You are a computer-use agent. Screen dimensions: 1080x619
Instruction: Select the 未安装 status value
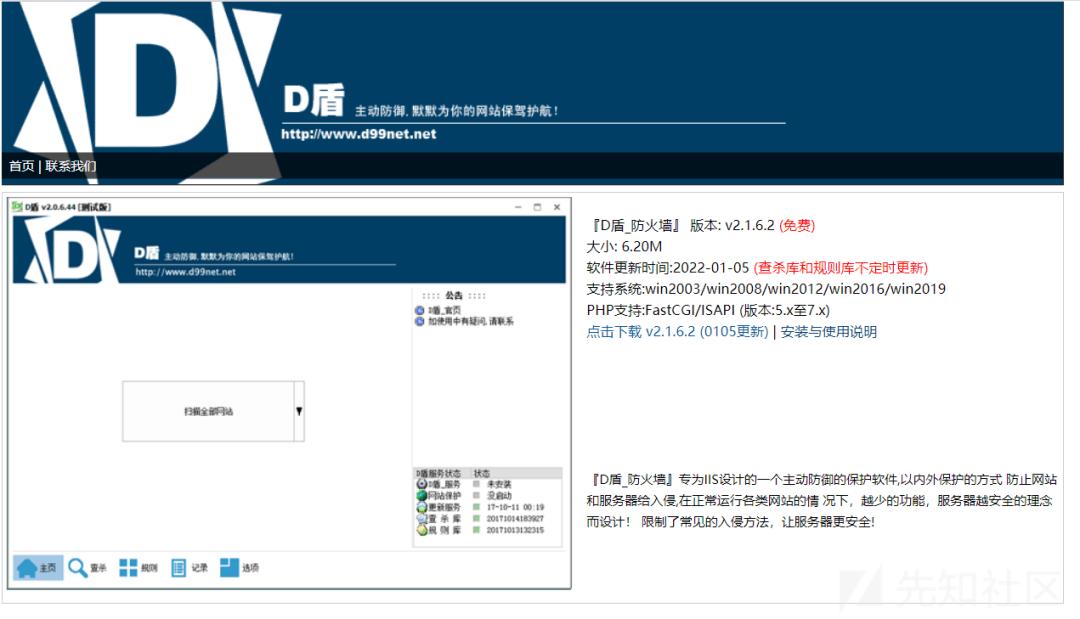tap(499, 484)
